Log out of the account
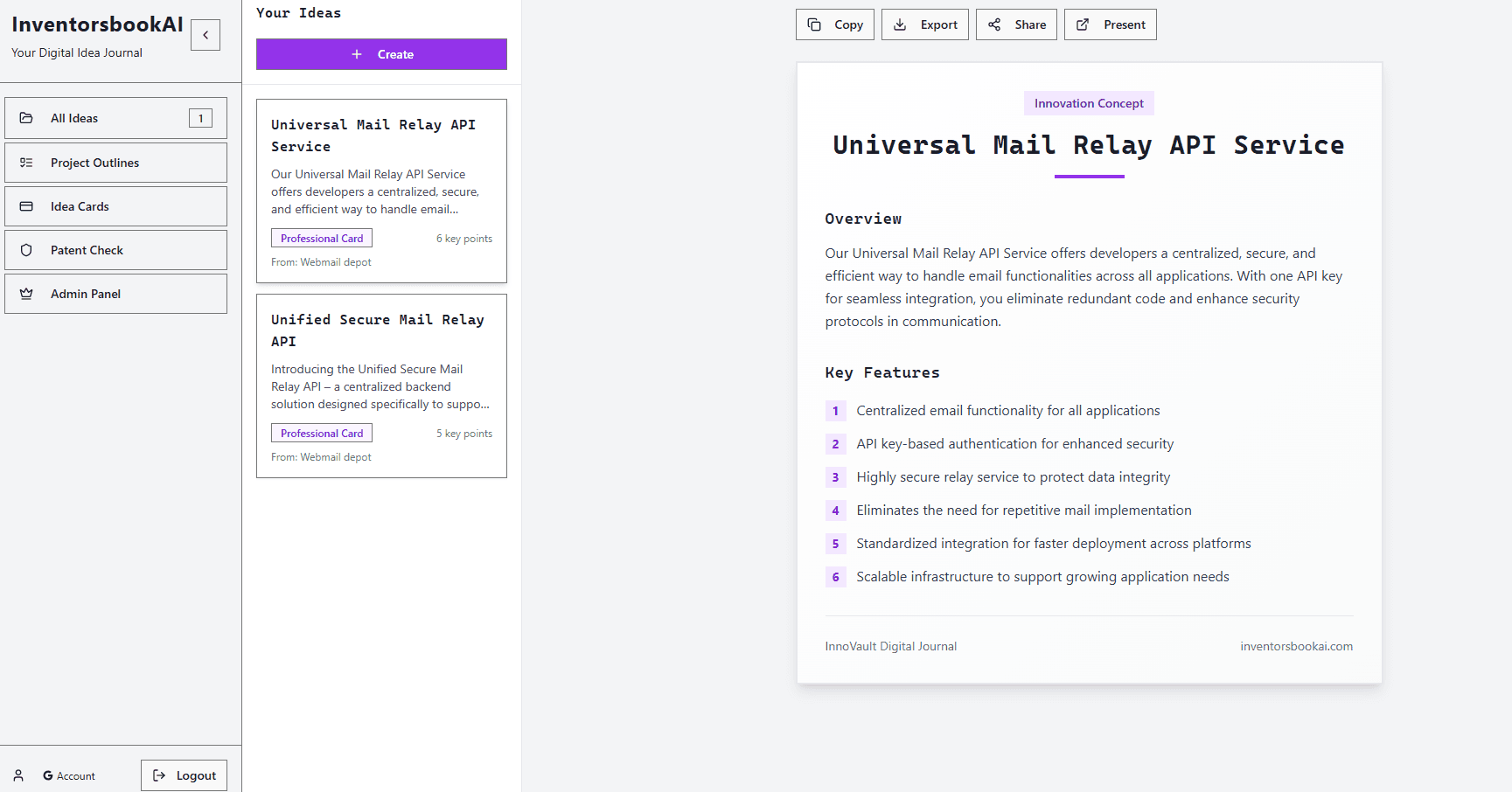Viewport: 1512px width, 792px height. point(184,775)
